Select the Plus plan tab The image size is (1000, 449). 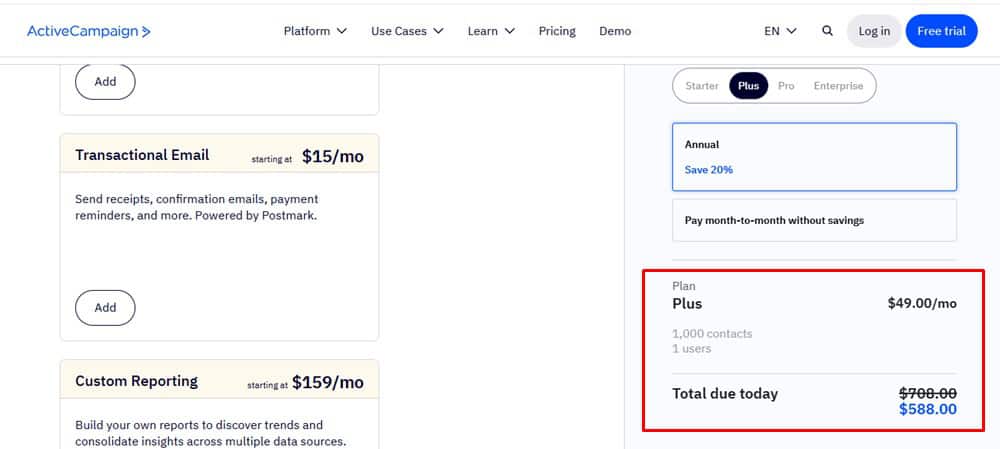click(x=749, y=85)
